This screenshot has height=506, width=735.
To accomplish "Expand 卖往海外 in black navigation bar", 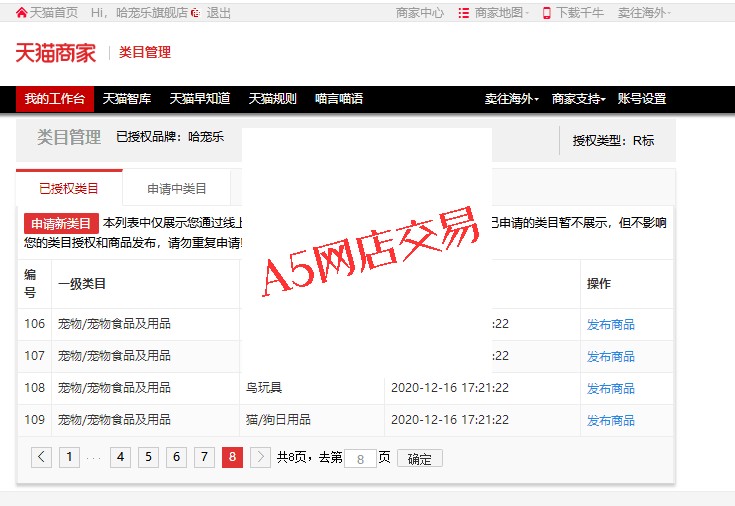I will pyautogui.click(x=511, y=99).
